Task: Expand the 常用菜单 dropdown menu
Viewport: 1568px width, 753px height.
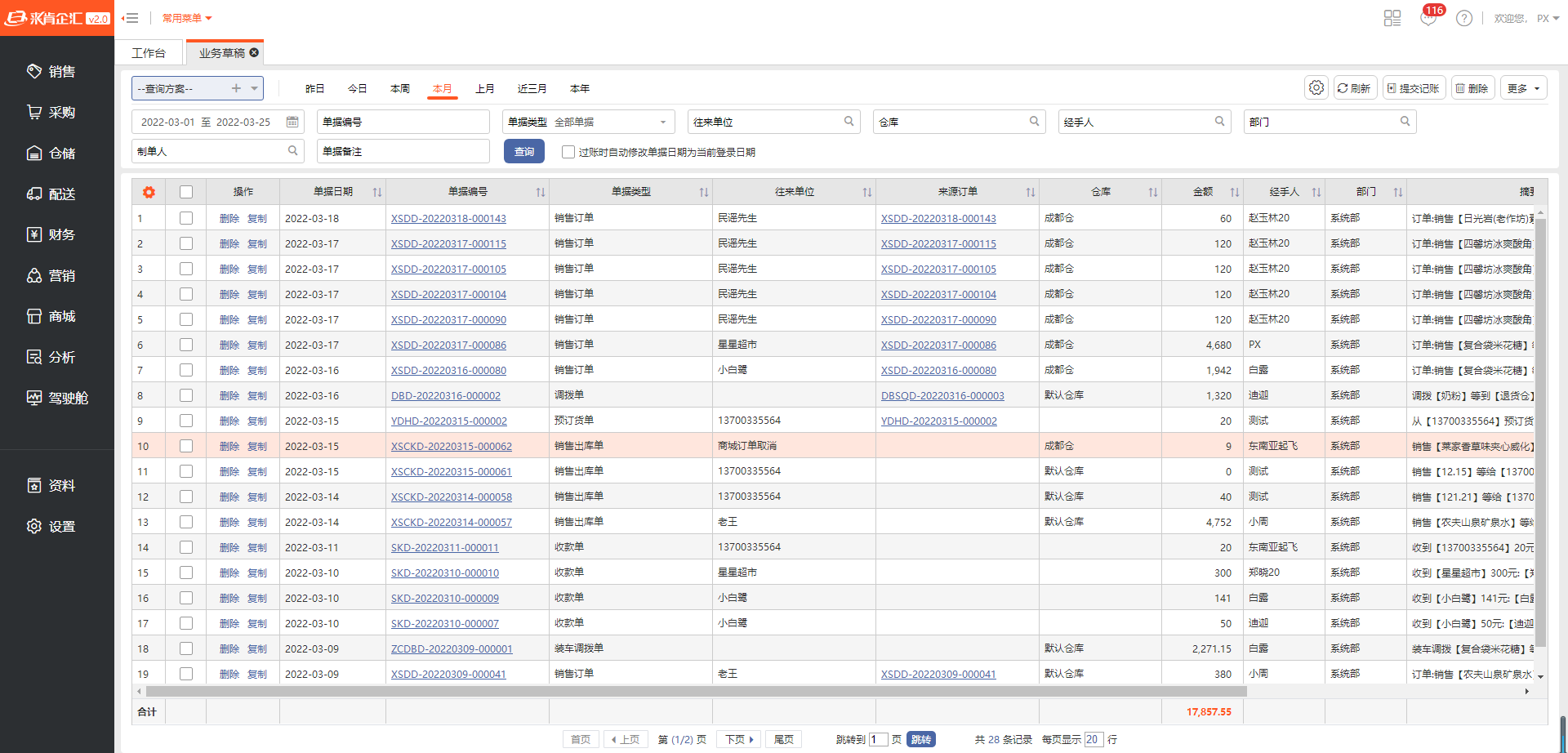Action: pyautogui.click(x=187, y=18)
